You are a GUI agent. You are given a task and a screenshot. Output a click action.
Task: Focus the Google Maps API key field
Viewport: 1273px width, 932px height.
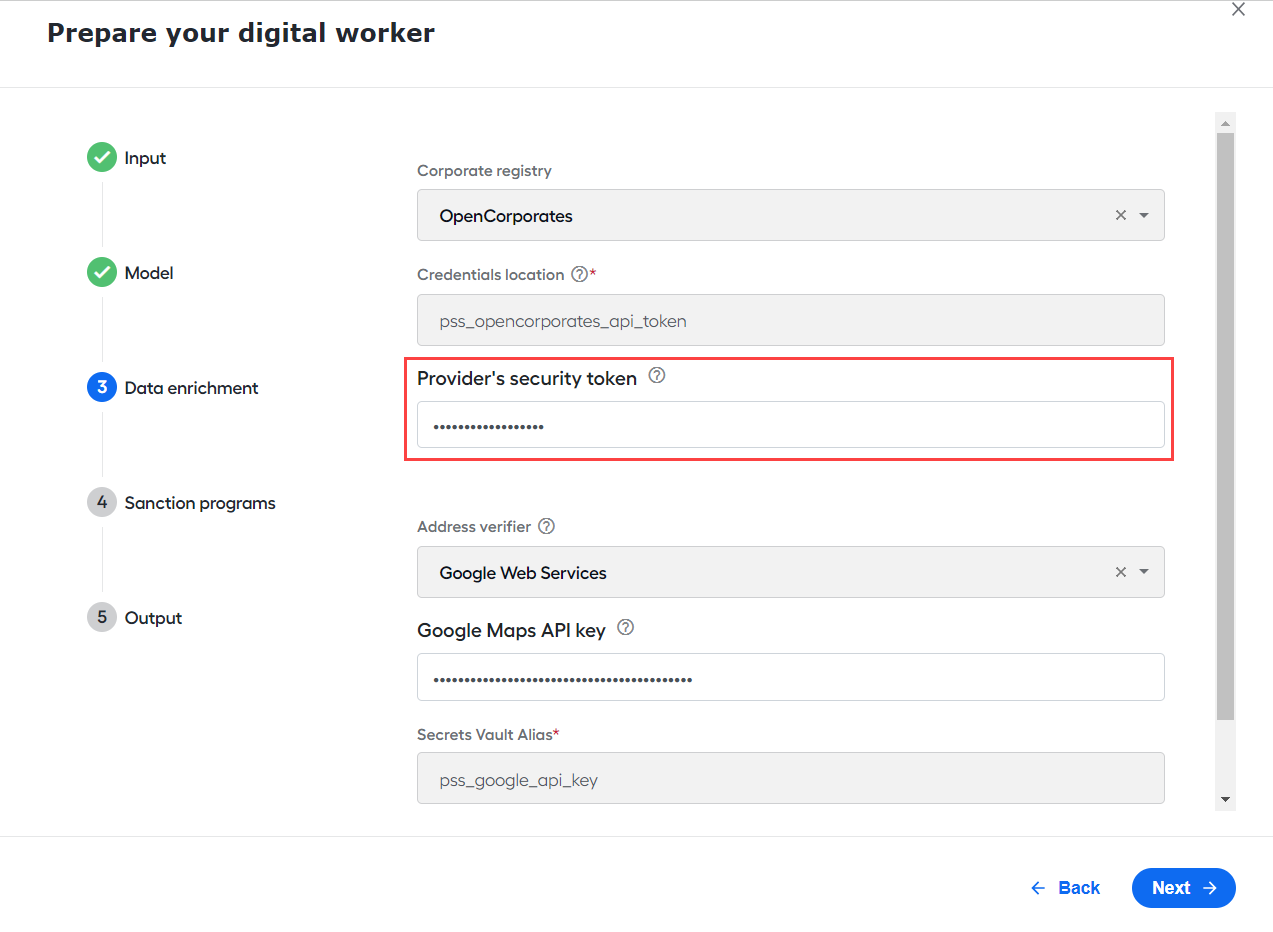pyautogui.click(x=790, y=677)
